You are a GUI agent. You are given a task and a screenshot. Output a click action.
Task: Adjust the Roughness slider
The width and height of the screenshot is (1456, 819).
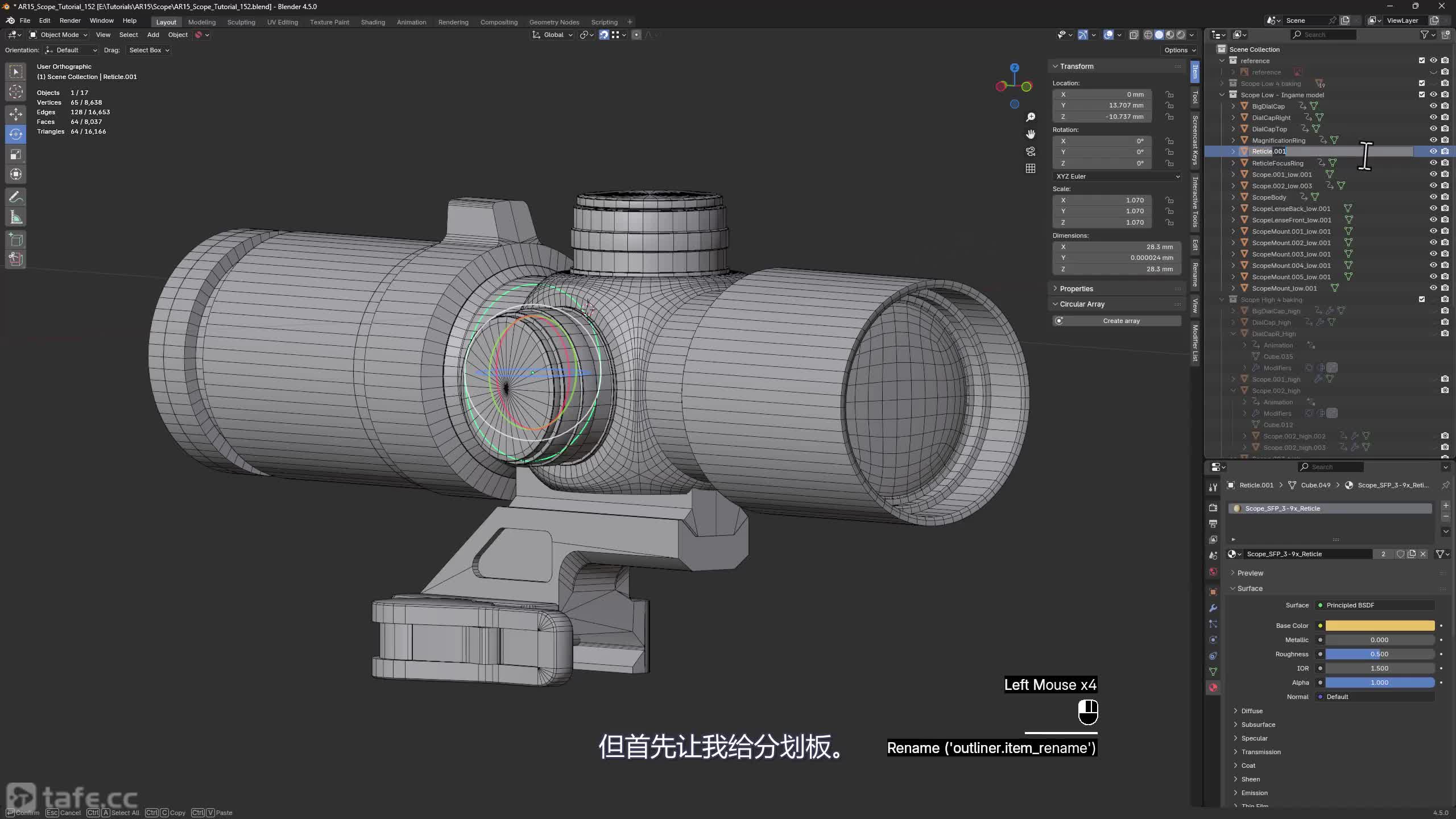click(1380, 654)
